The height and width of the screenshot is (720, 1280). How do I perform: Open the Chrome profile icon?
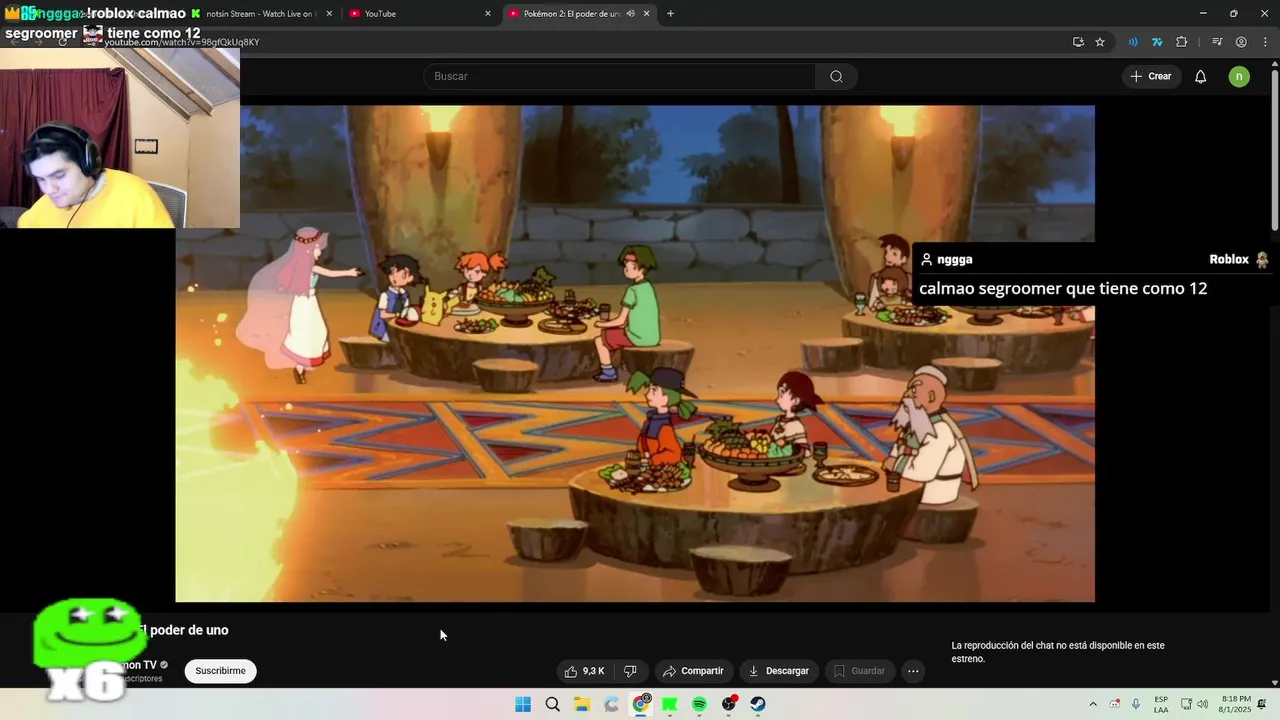(1241, 42)
